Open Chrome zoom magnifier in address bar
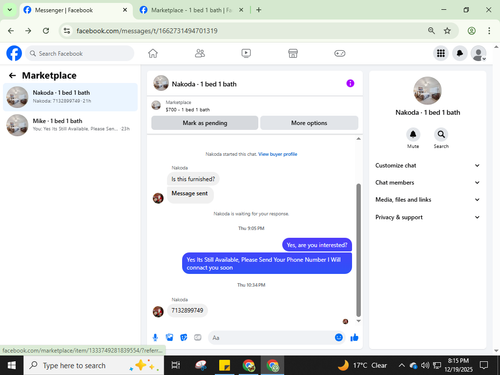The image size is (500, 375). pyautogui.click(x=431, y=31)
